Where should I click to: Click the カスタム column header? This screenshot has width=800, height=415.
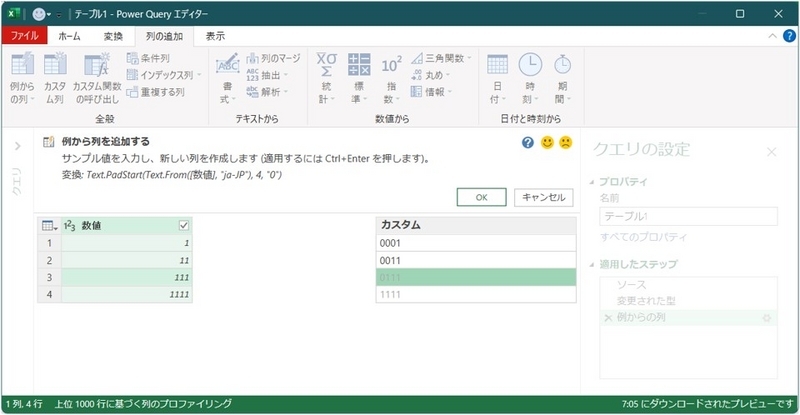(x=476, y=225)
